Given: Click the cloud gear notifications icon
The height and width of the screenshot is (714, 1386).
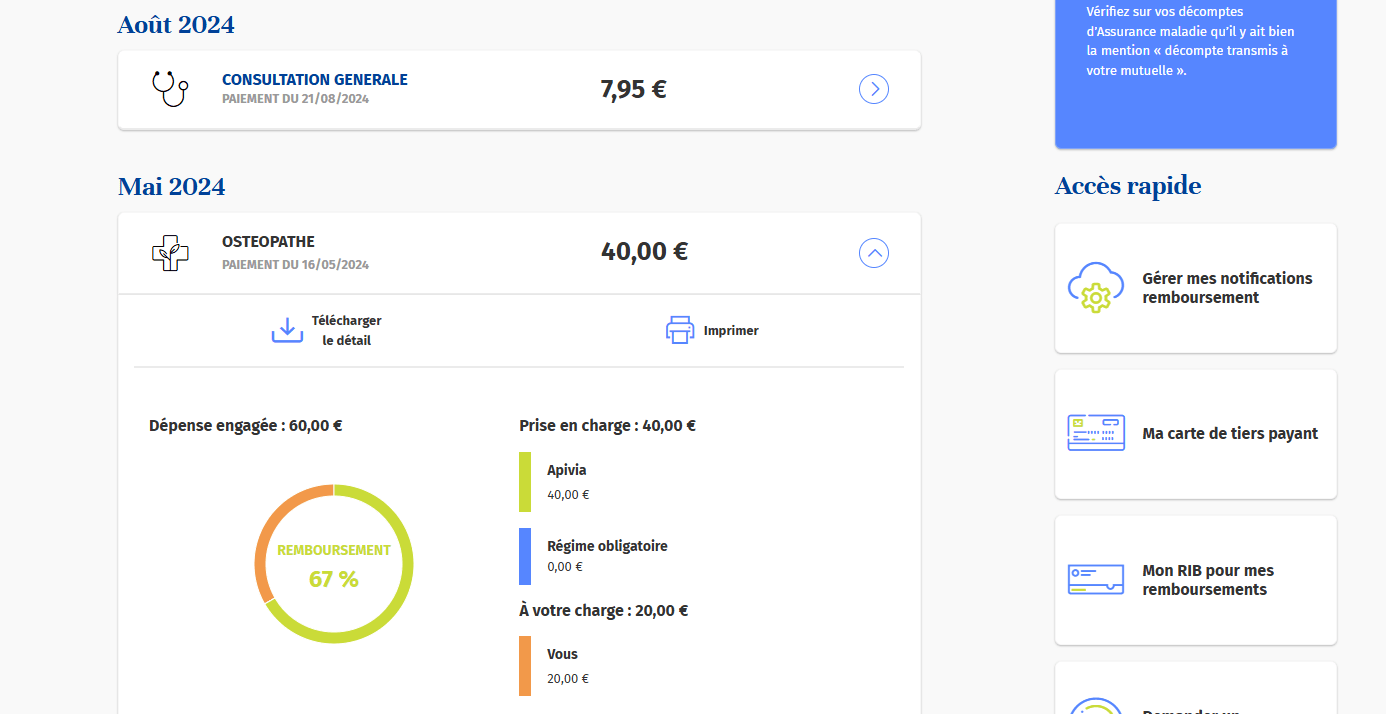Looking at the screenshot, I should (x=1096, y=288).
